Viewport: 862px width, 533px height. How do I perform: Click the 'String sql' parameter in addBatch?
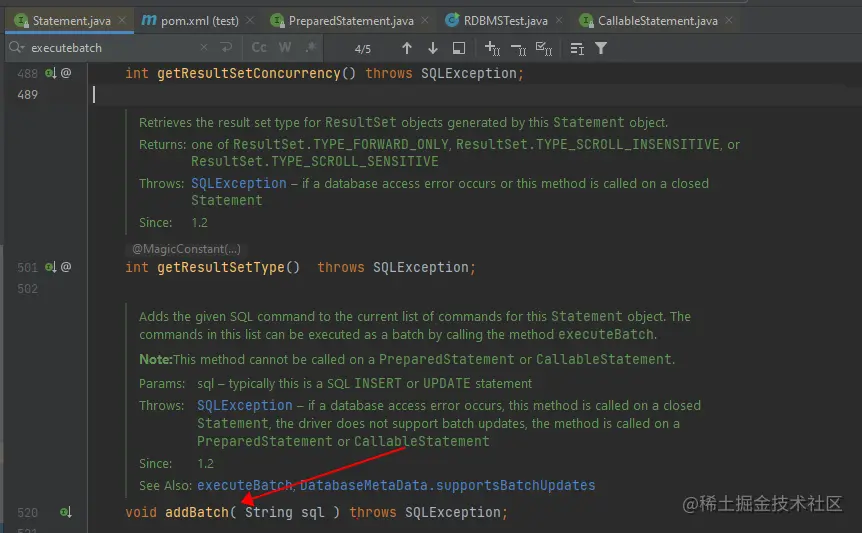click(284, 512)
